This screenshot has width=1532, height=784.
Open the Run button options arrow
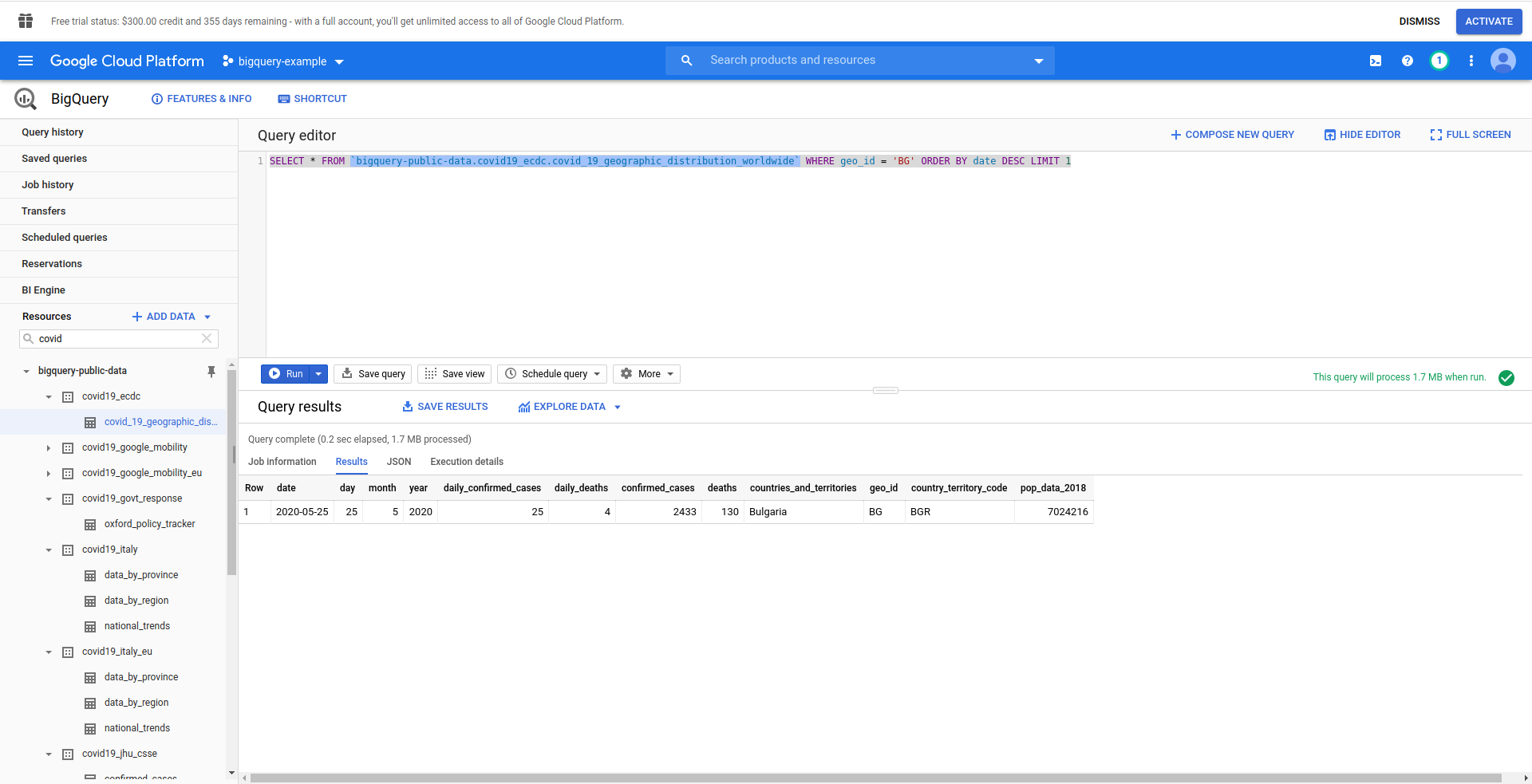coord(318,374)
